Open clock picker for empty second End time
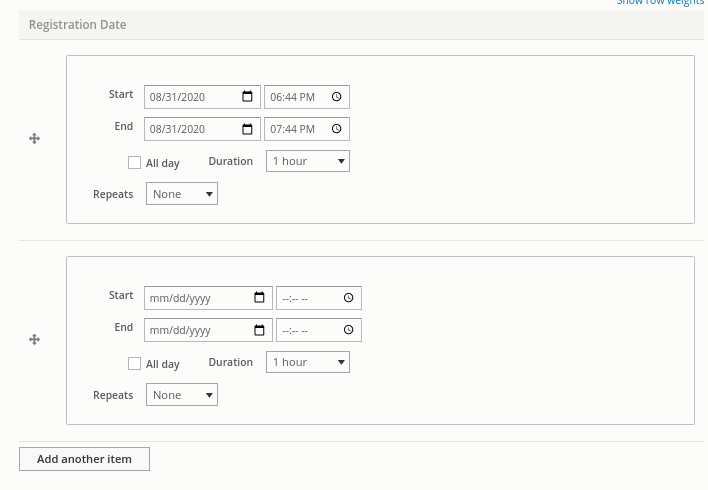 click(x=349, y=330)
